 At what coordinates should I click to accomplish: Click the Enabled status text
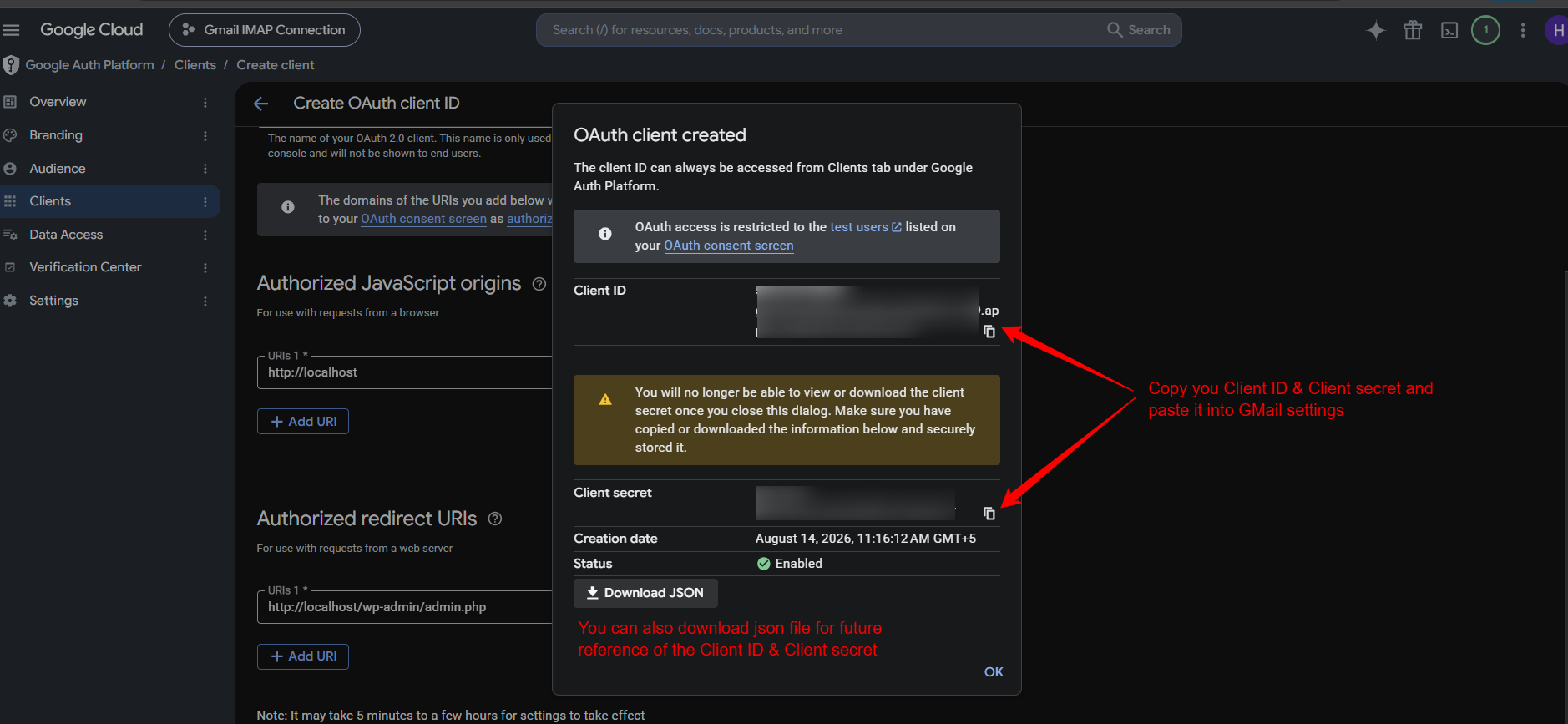click(x=799, y=564)
